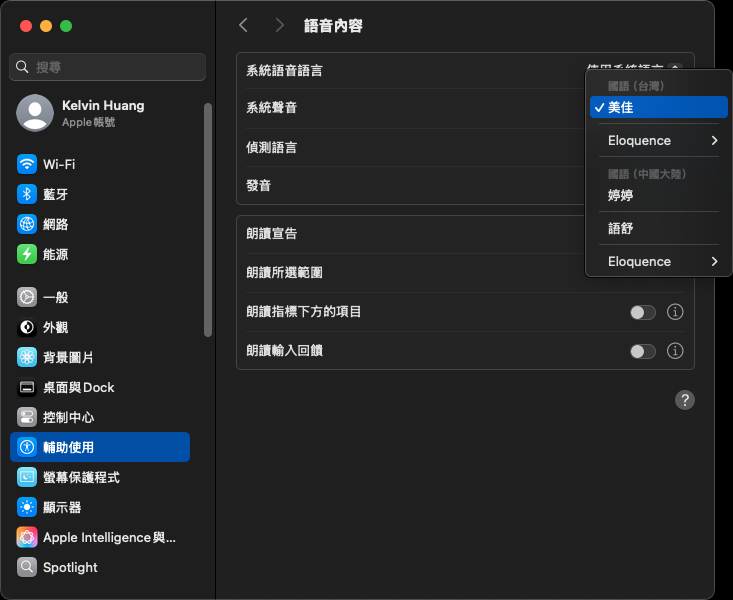This screenshot has width=733, height=600.
Task: Click the back navigation arrow
Action: 243,25
